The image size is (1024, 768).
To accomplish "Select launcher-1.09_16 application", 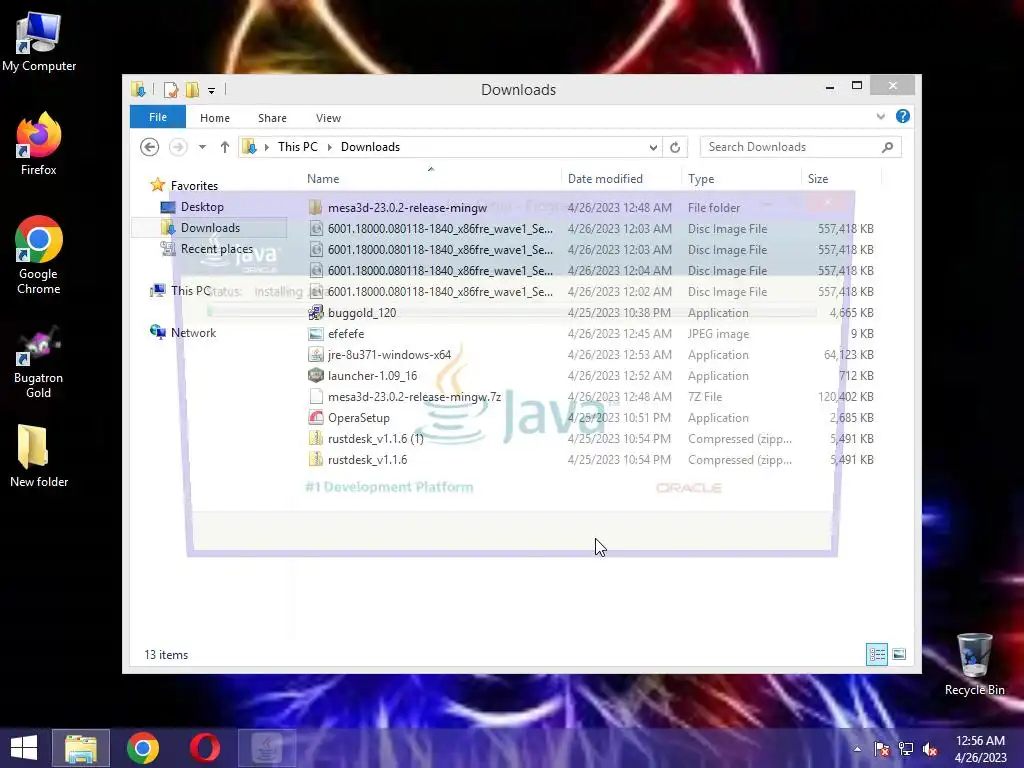I will click(590, 376).
